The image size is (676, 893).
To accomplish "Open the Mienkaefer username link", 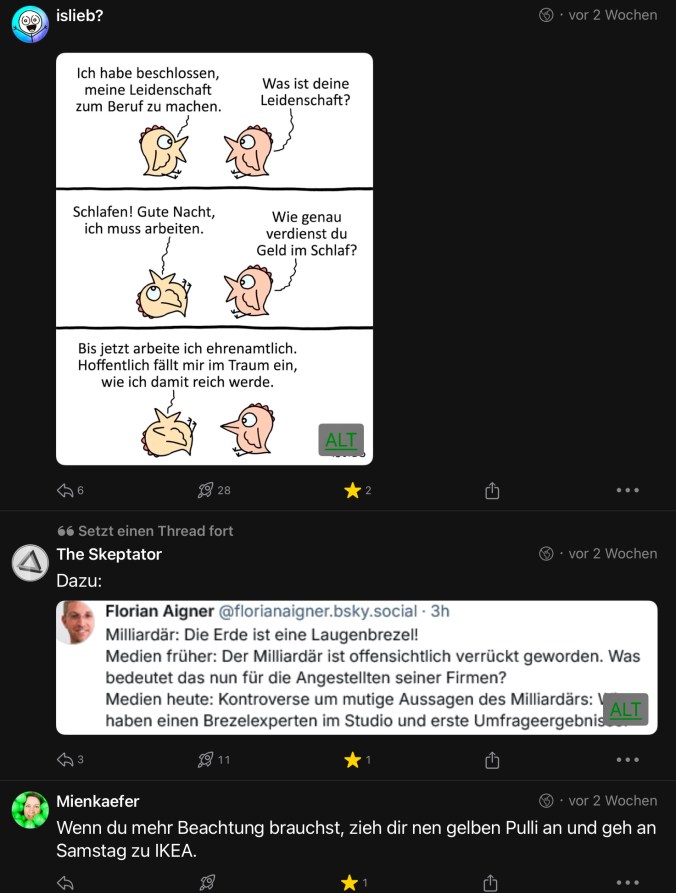I will (x=98, y=801).
